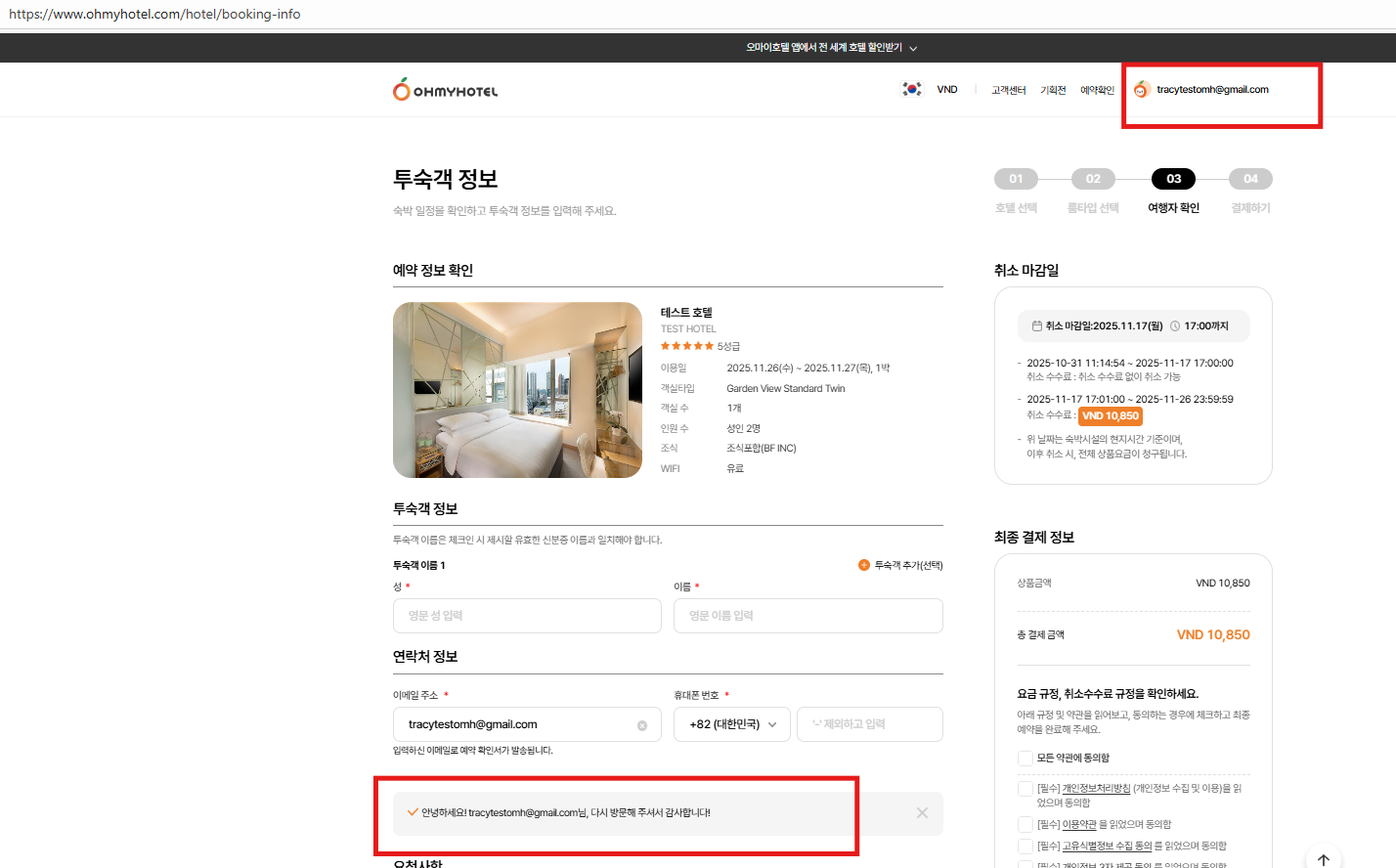The width and height of the screenshot is (1396, 868).
Task: Click the orange checkmark in the welcome message
Action: pyautogui.click(x=413, y=812)
